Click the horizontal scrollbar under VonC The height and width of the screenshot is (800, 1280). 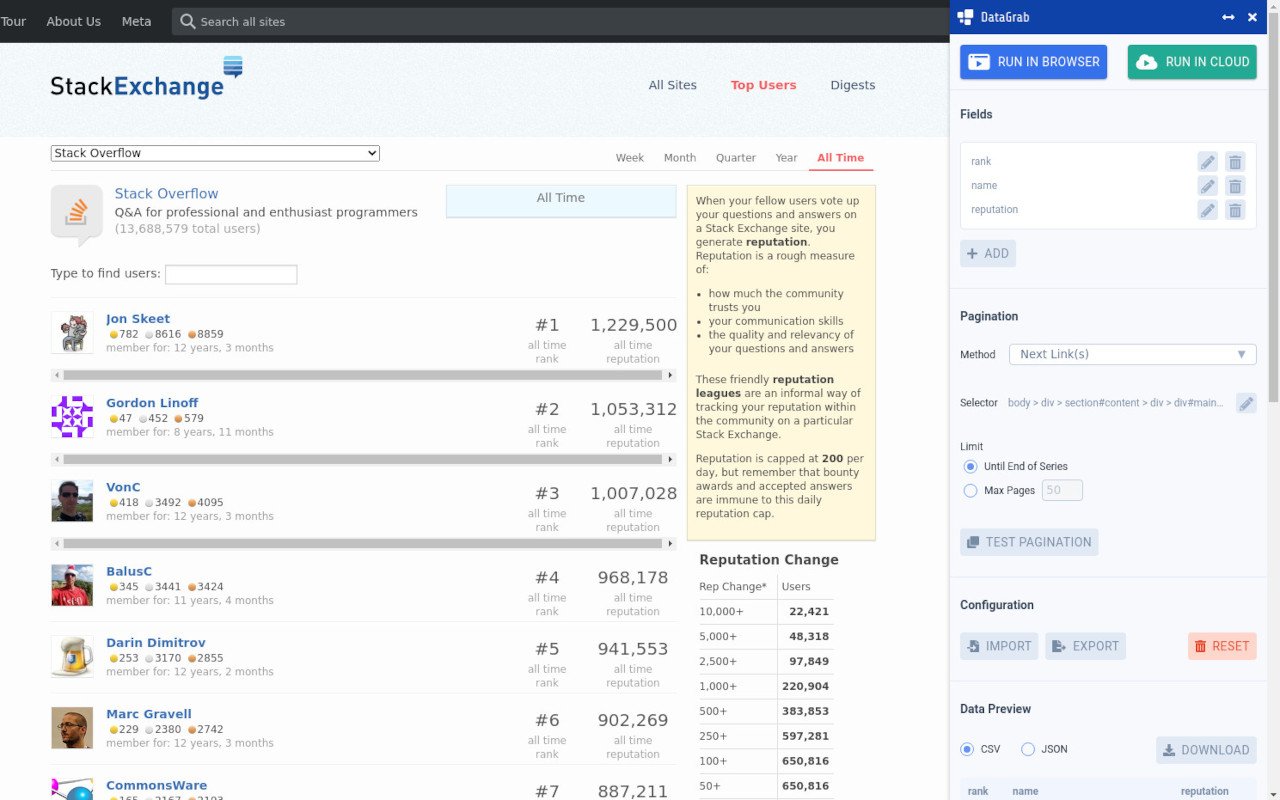[363, 544]
